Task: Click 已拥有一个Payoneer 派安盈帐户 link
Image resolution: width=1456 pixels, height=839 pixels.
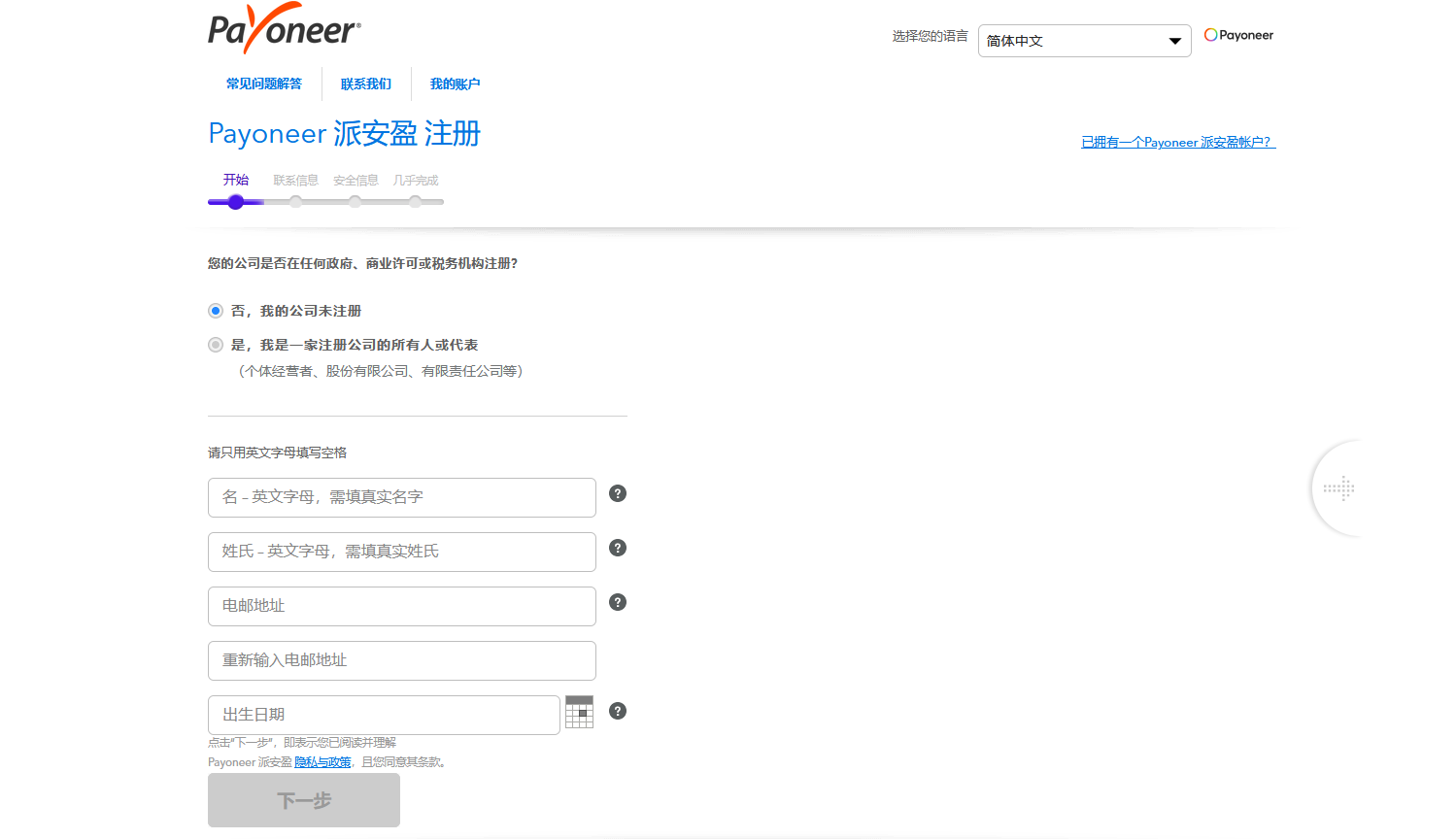Action: (1178, 142)
